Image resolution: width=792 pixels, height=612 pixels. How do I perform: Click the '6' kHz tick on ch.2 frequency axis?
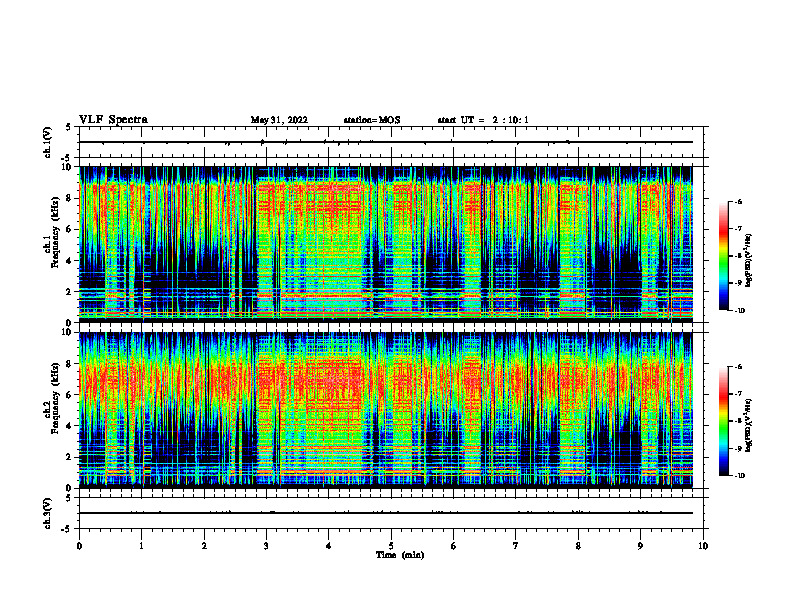(70, 395)
